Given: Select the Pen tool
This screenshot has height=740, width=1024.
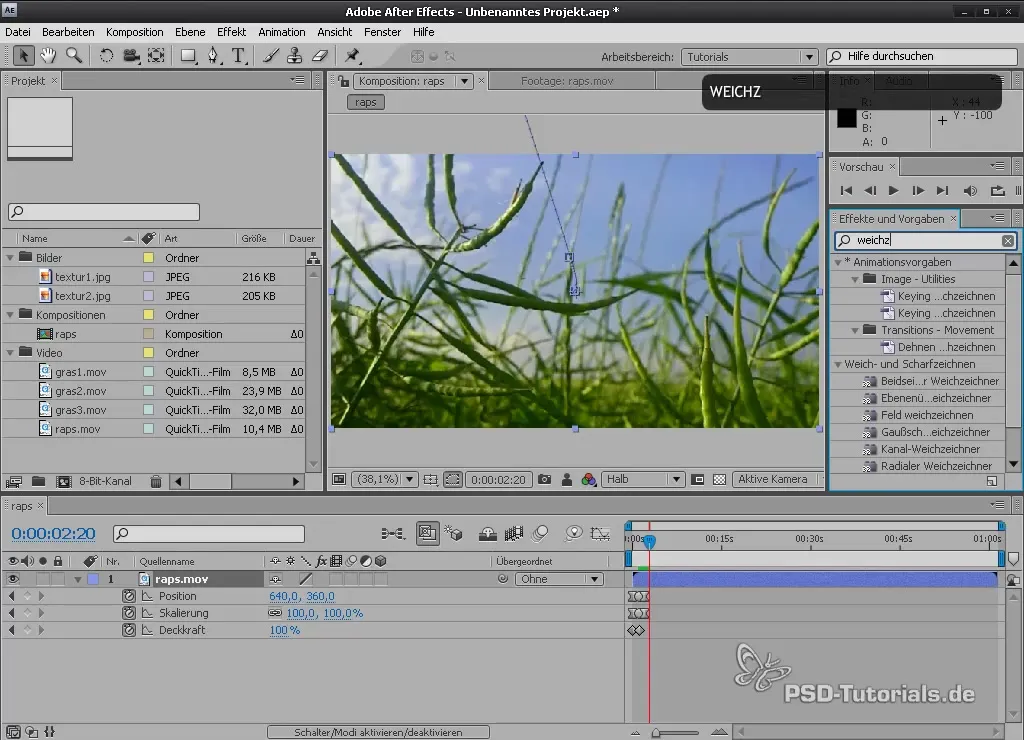Looking at the screenshot, I should tap(214, 56).
